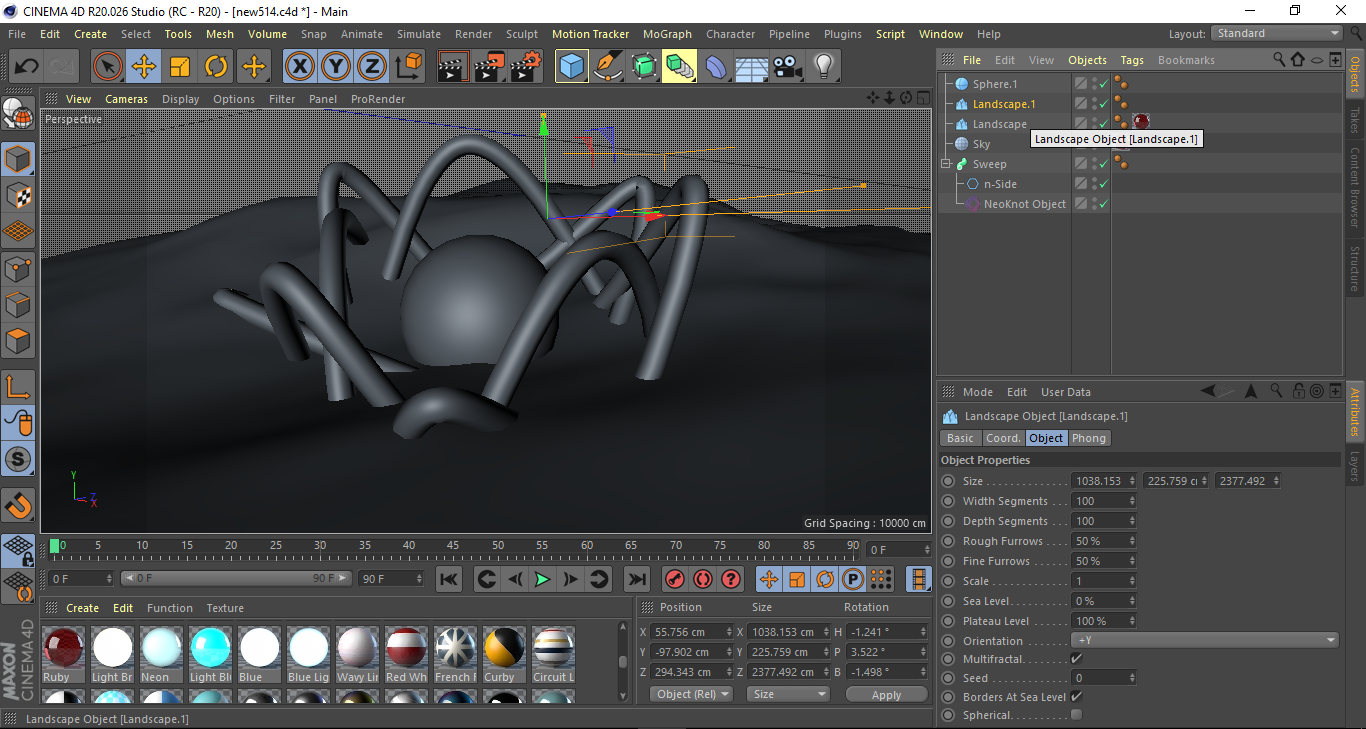Switch to the Phong tab

[x=1089, y=438]
